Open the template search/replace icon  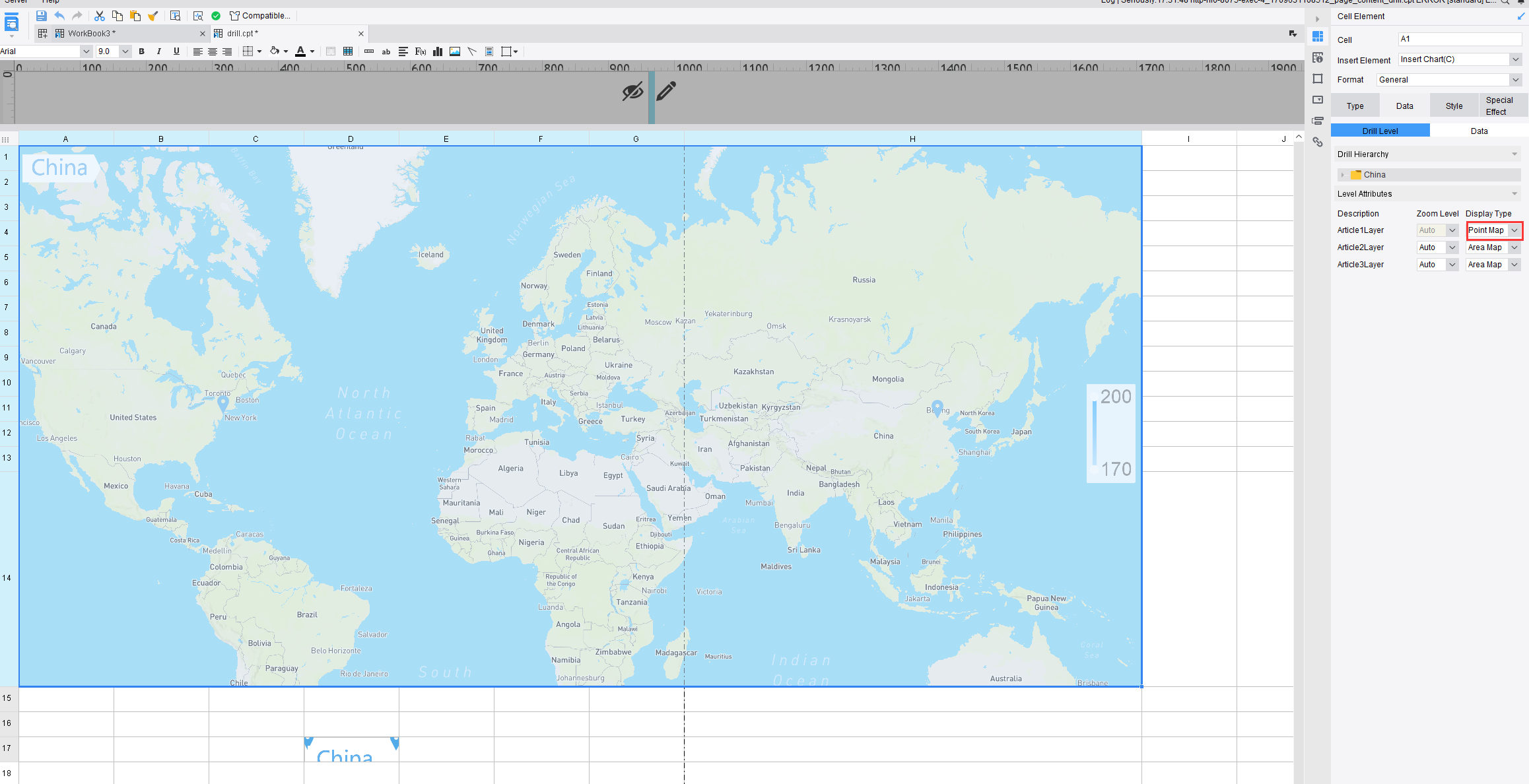(x=176, y=16)
